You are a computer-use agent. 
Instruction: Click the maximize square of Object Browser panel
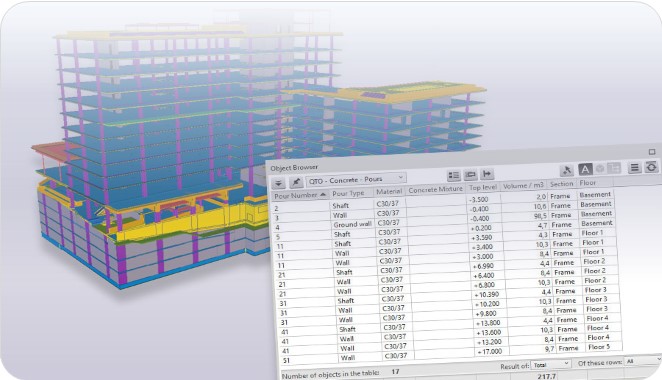[x=652, y=152]
